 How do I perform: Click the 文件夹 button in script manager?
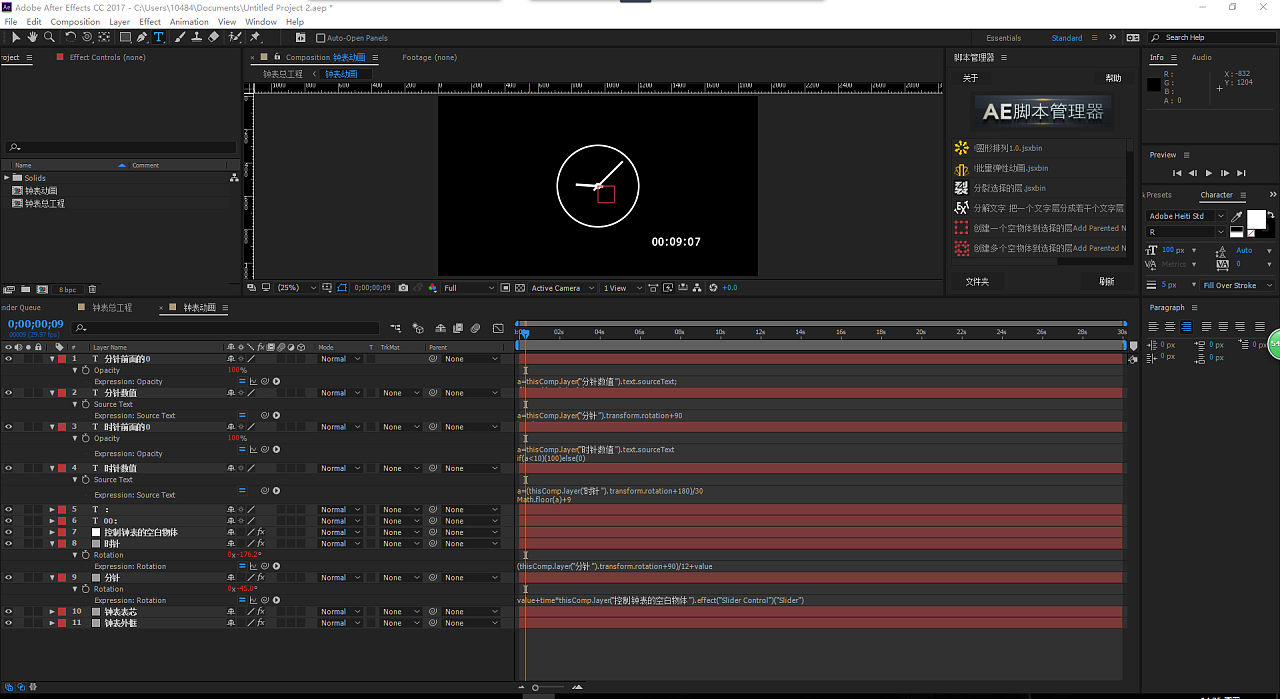point(977,282)
